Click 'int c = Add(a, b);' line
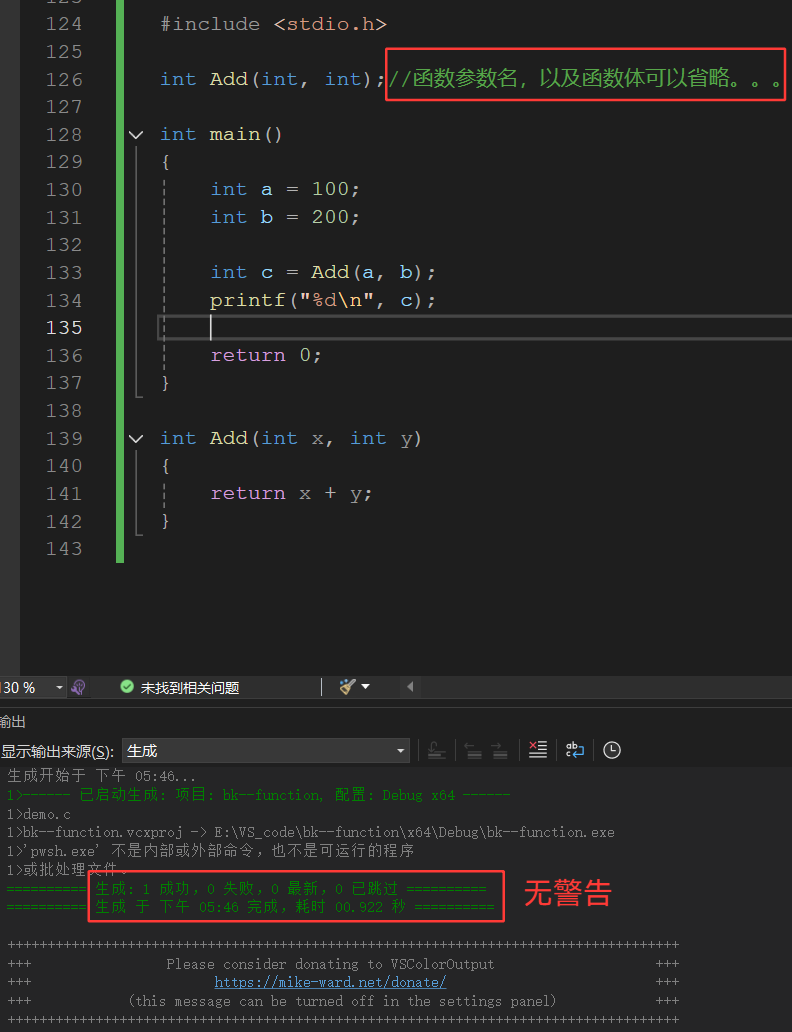Viewport: 792px width, 1032px height. point(323,272)
